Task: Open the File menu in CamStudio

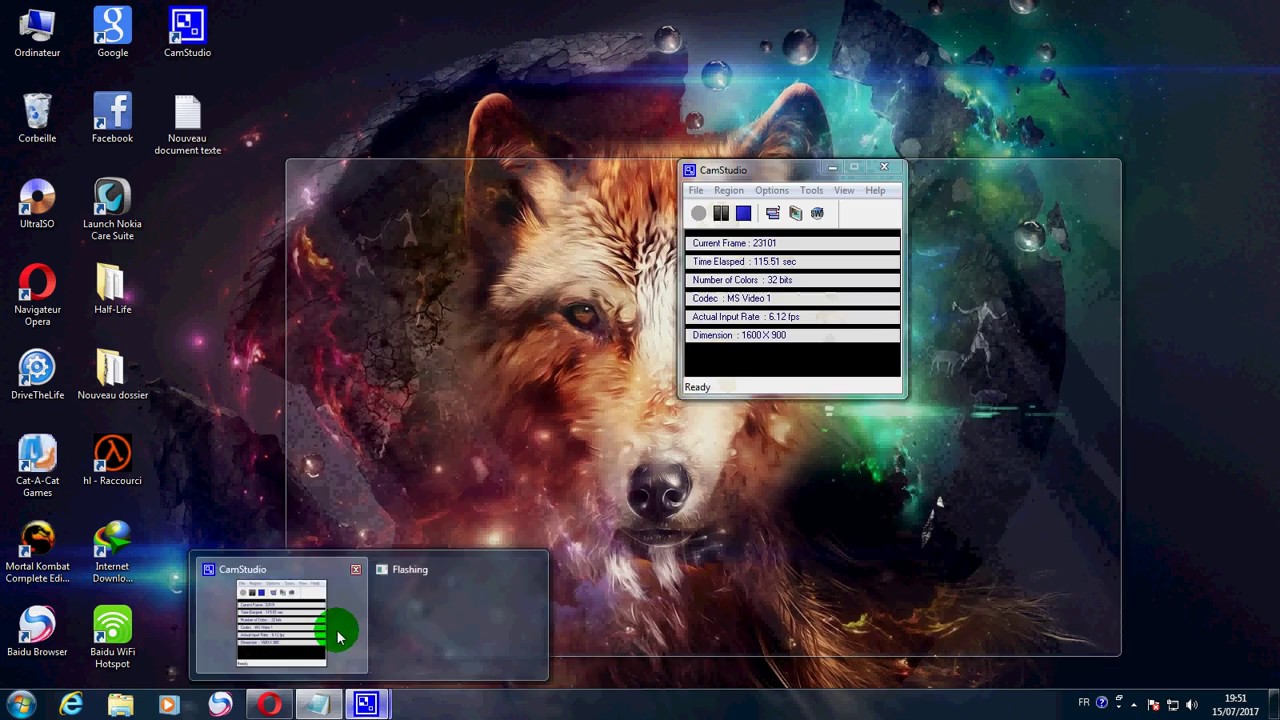Action: click(x=696, y=190)
